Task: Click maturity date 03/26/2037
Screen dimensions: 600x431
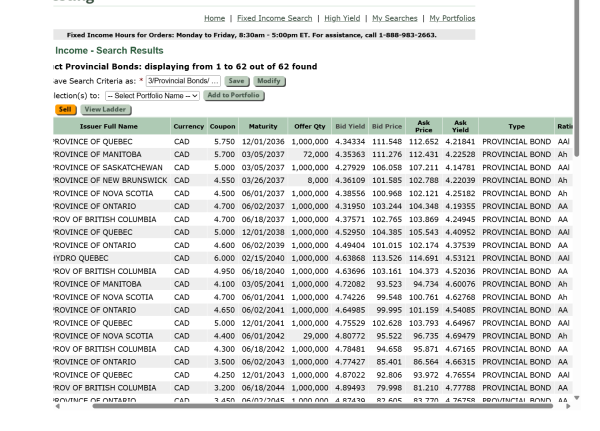Action: pyautogui.click(x=263, y=180)
